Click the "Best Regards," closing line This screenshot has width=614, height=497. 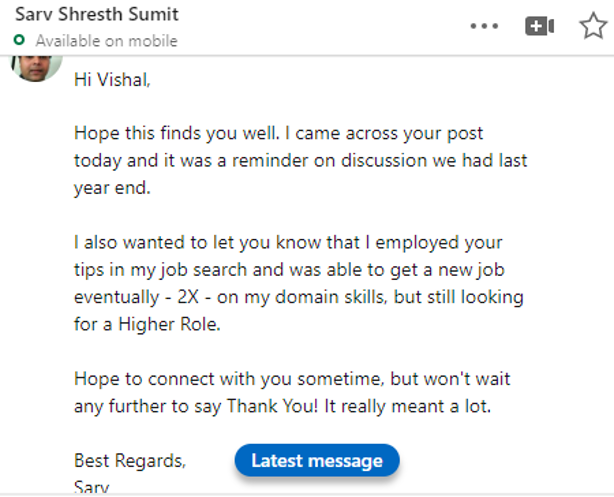[130, 460]
